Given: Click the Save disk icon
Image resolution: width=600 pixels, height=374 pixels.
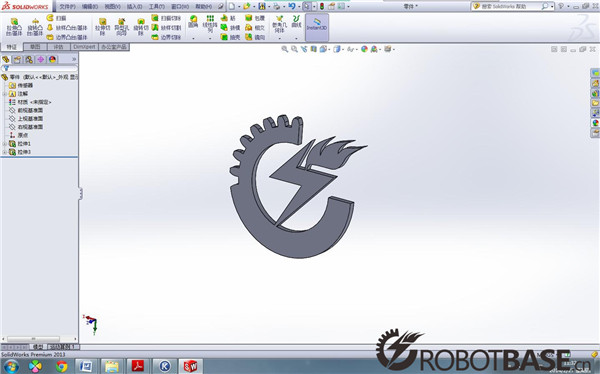Looking at the screenshot, I should [x=262, y=6].
